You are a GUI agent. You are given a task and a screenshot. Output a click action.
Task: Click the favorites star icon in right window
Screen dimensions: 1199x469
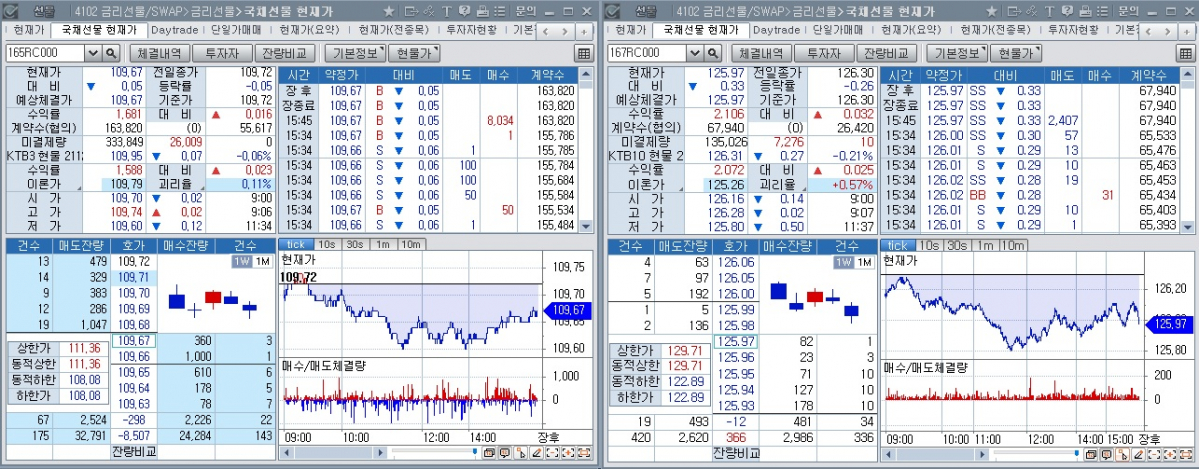point(991,11)
